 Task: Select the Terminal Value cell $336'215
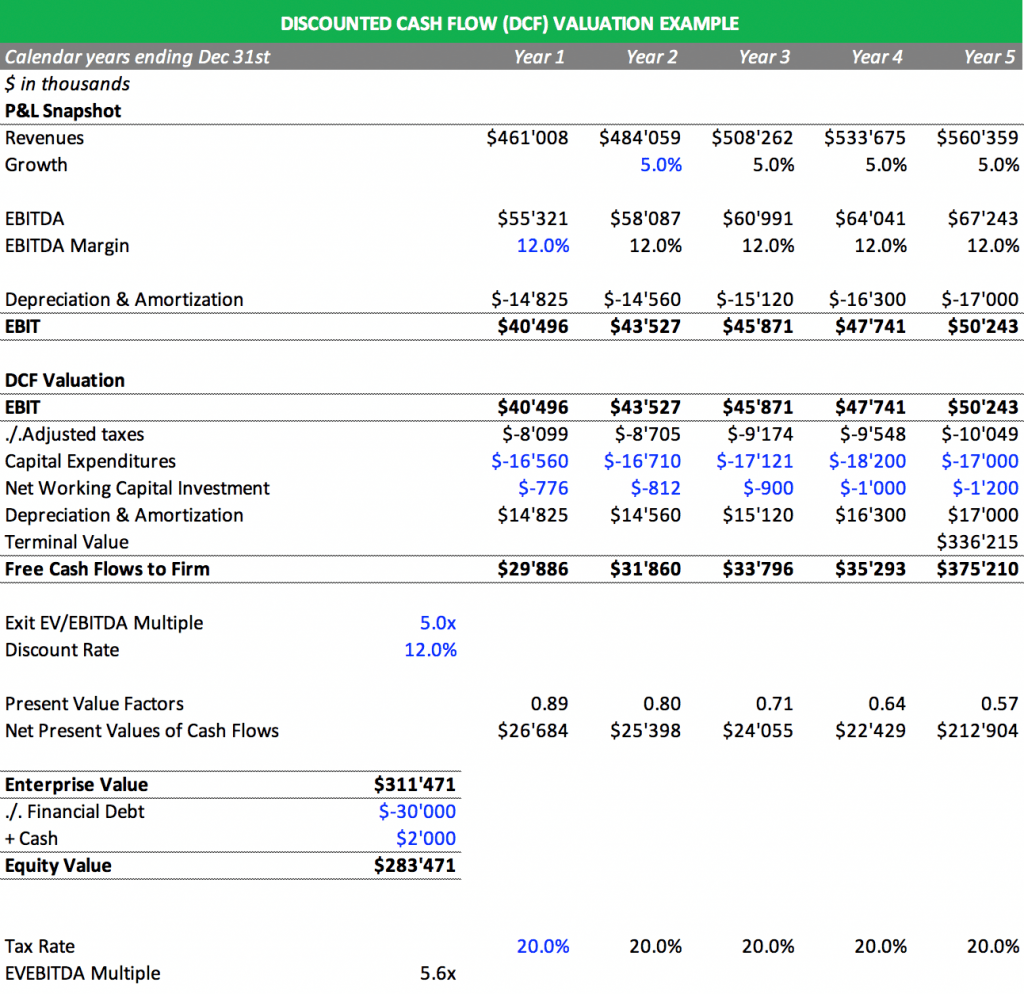[977, 541]
